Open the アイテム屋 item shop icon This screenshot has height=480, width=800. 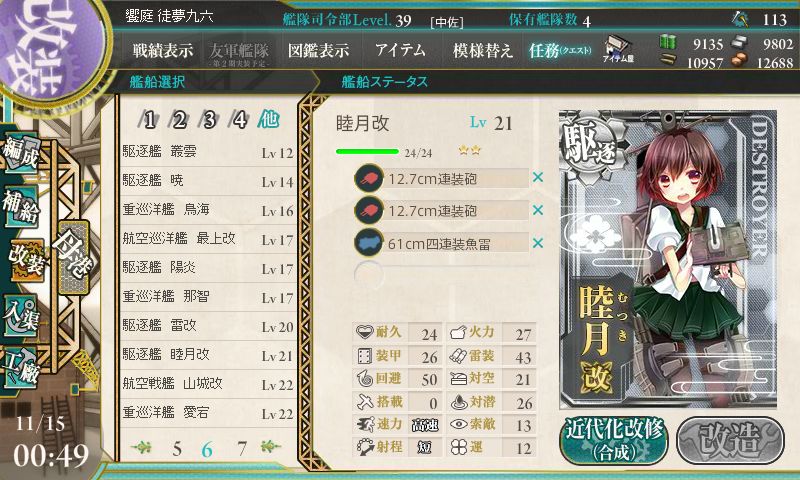618,49
